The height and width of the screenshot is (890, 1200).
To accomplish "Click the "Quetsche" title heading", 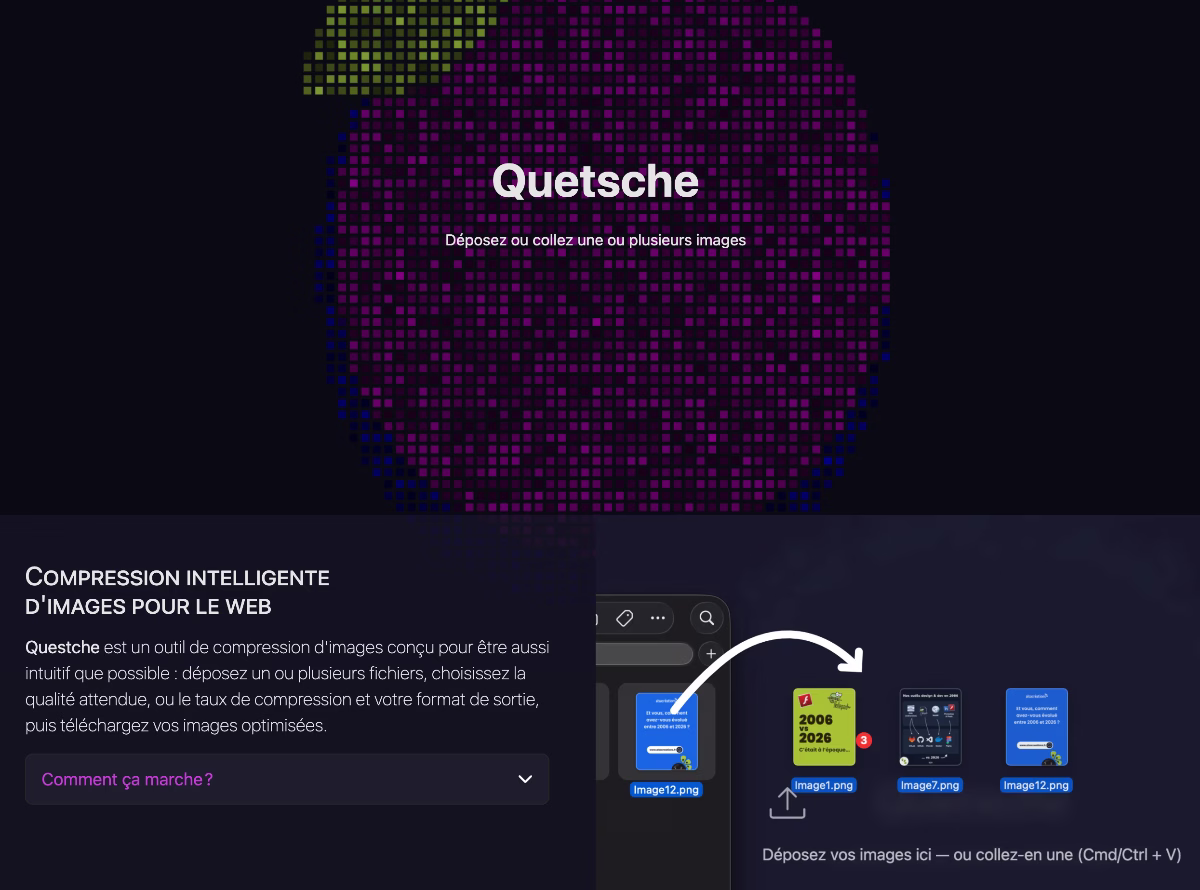I will click(595, 181).
